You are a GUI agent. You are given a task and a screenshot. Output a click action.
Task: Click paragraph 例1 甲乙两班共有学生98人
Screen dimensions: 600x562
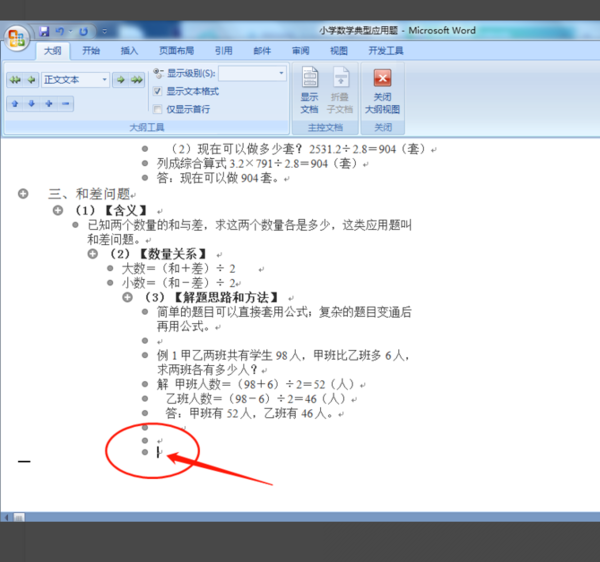coord(283,362)
